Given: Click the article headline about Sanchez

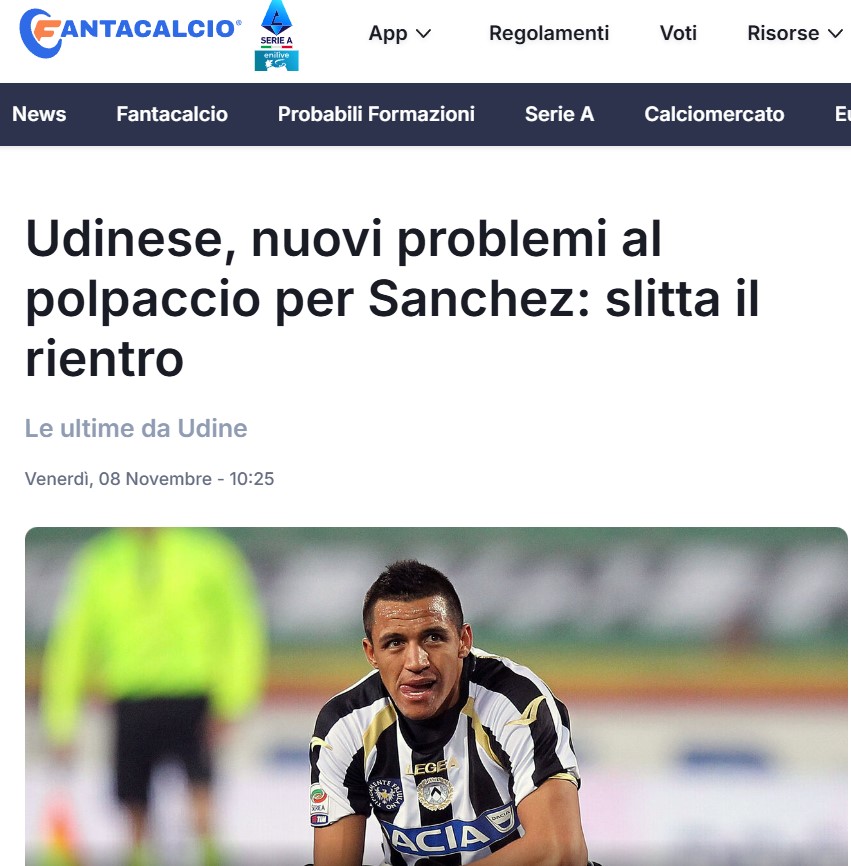Looking at the screenshot, I should (392, 299).
